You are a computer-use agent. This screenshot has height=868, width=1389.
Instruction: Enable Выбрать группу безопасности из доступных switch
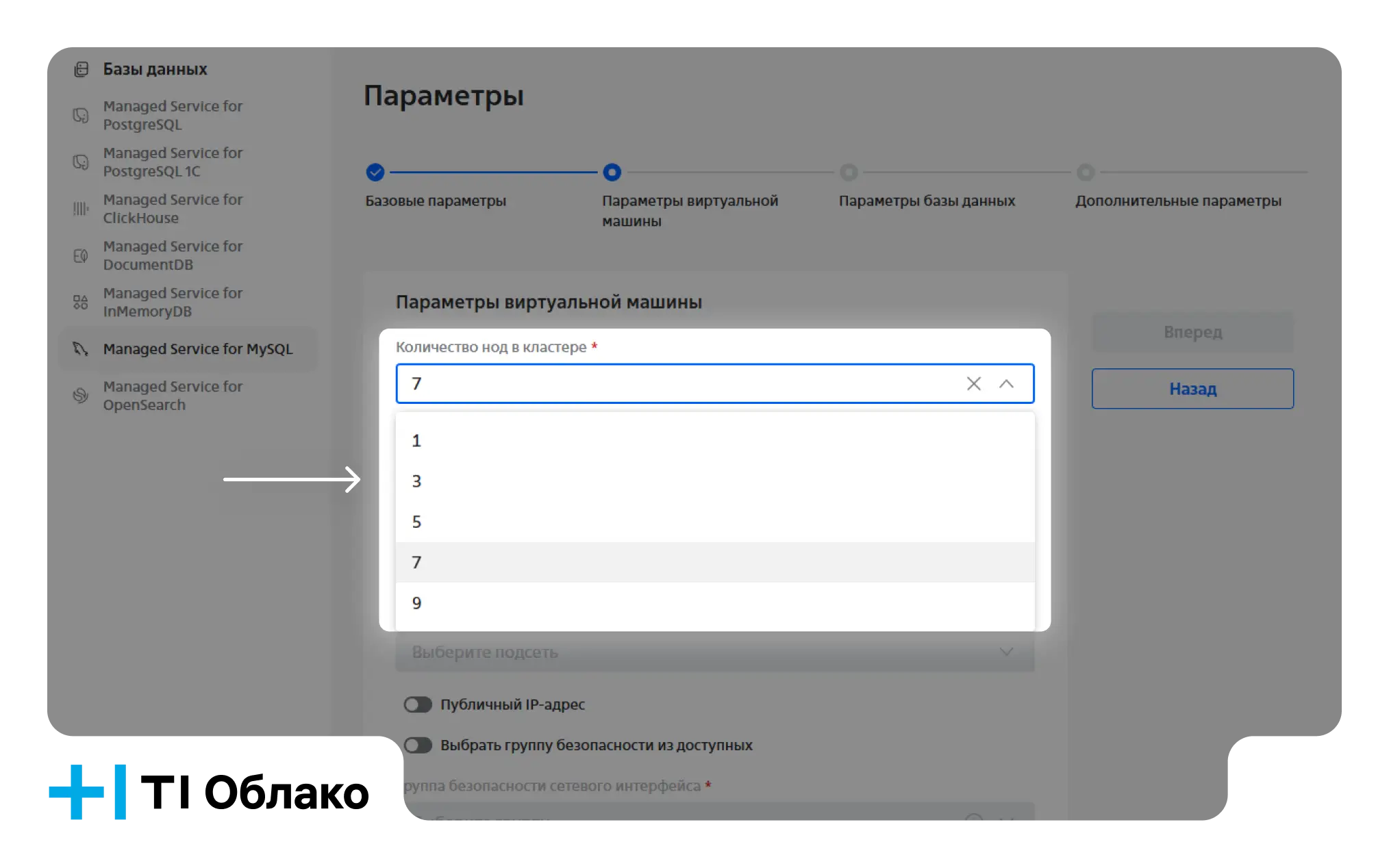418,745
